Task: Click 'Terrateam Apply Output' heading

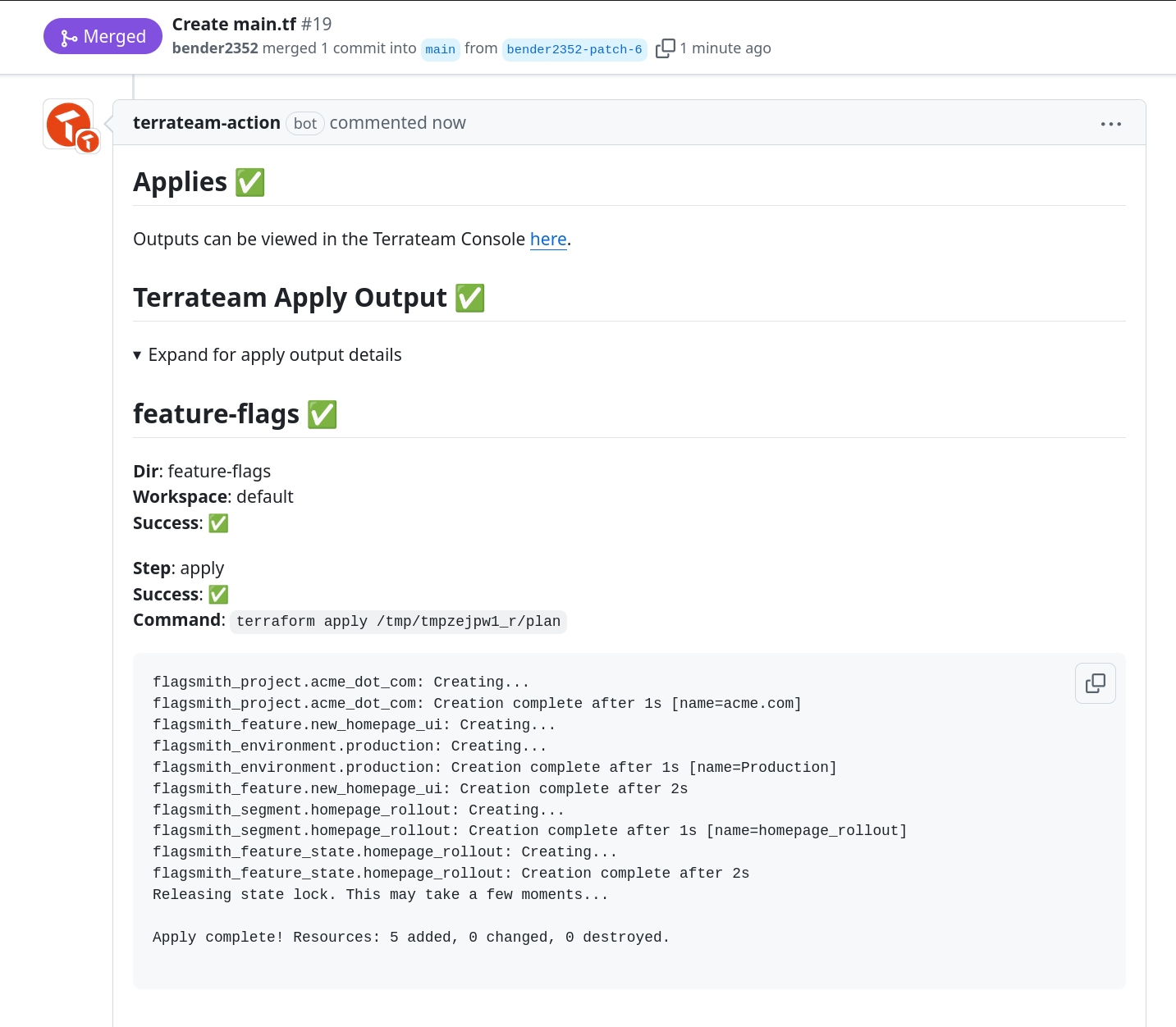Action: tap(309, 297)
